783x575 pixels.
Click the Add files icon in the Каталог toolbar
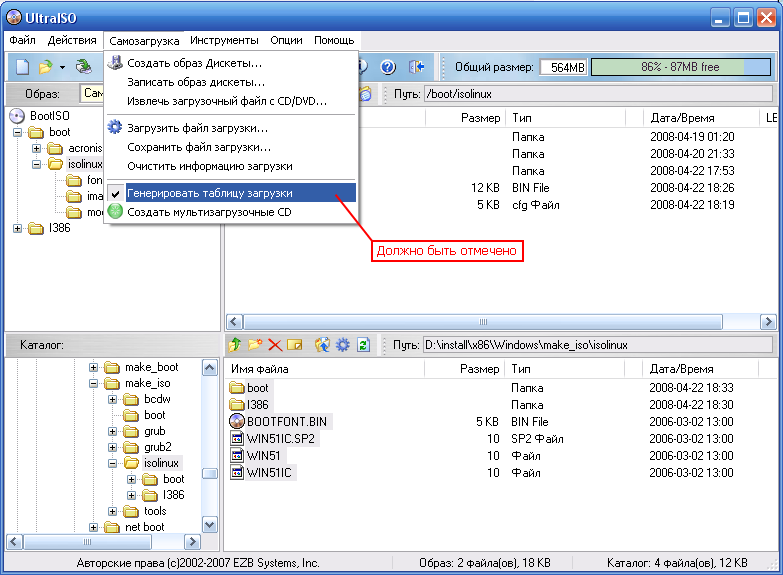coord(322,345)
